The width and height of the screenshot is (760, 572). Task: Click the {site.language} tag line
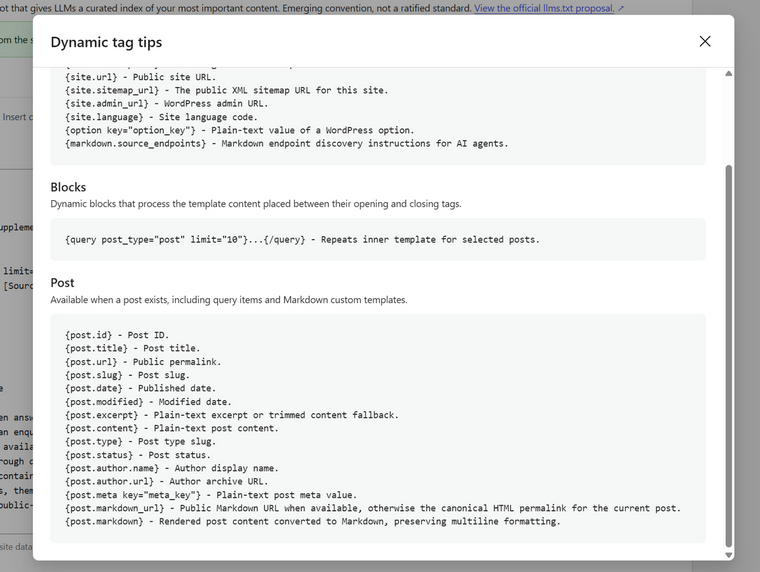(161, 117)
